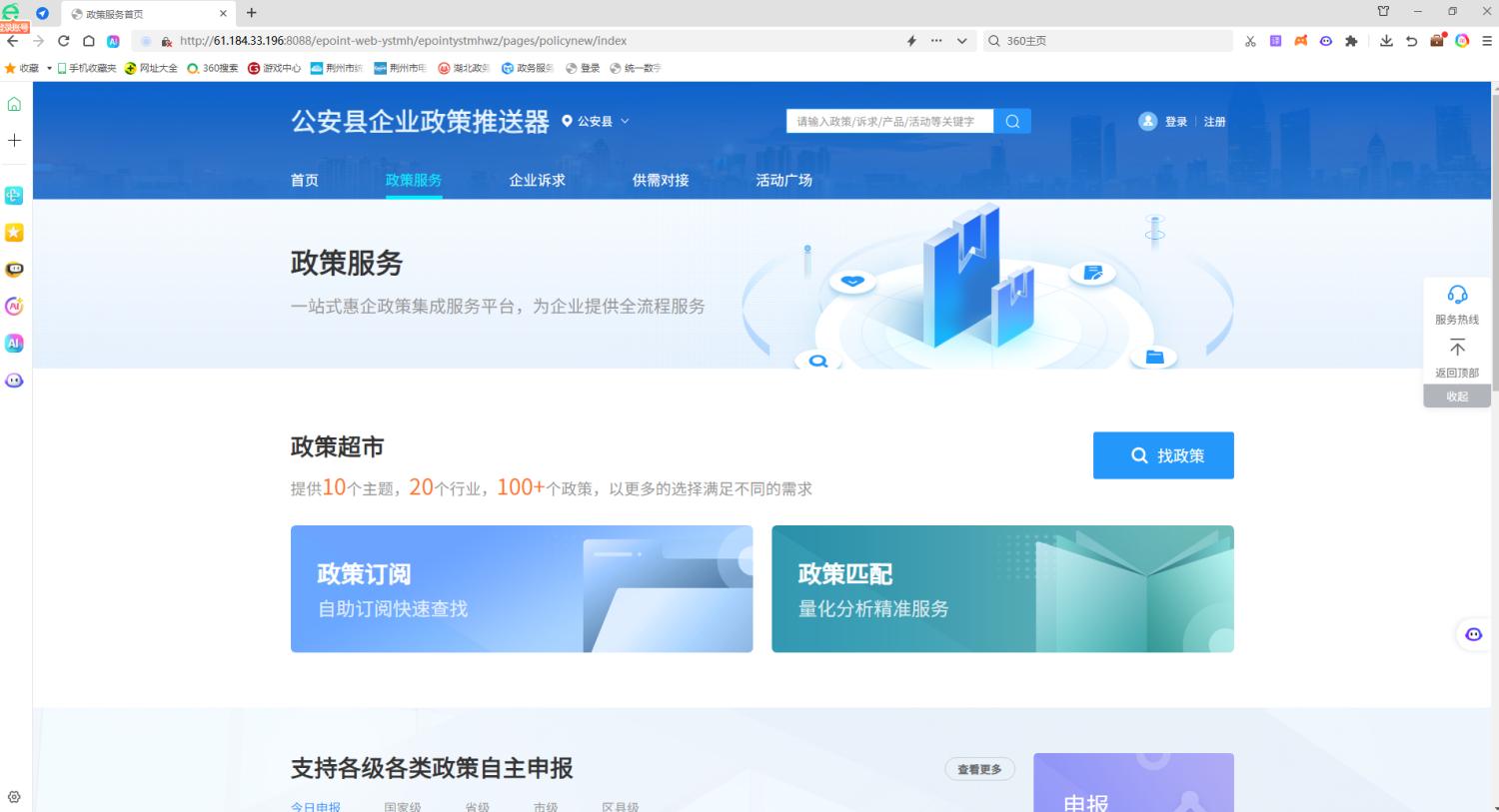
Task: Click the policy keyword search input field
Action: click(x=889, y=121)
